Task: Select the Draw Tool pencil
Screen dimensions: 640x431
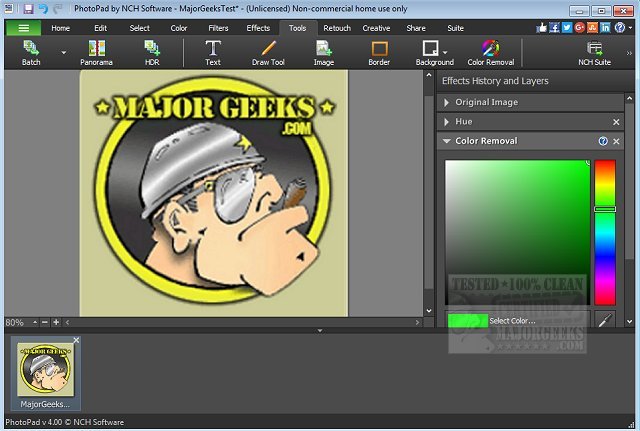Action: coord(268,53)
